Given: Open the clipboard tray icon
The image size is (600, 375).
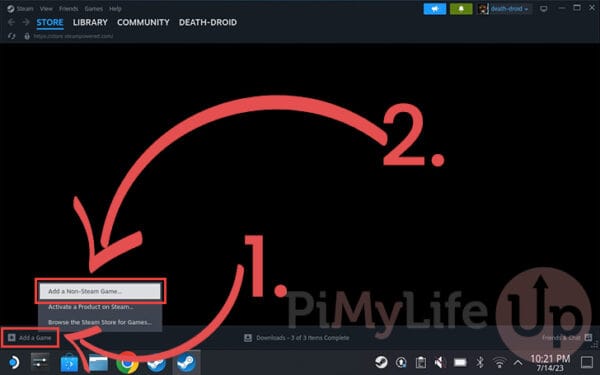Looking at the screenshot, I should click(421, 362).
